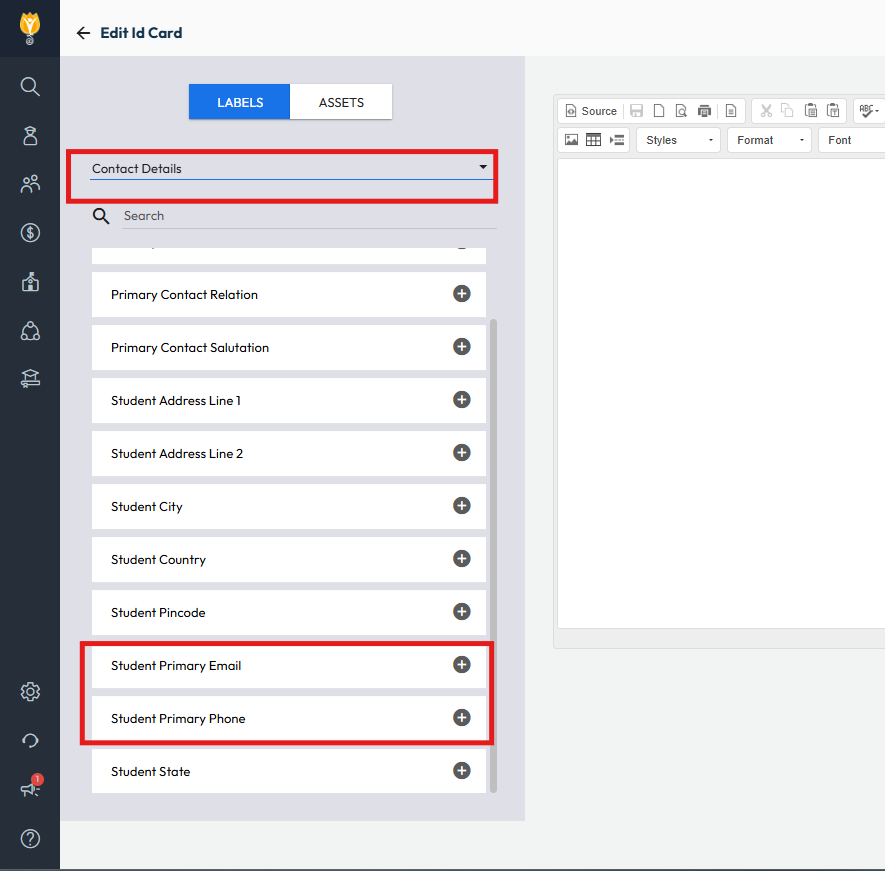Select the Student Address Line 1 text

coord(176,401)
